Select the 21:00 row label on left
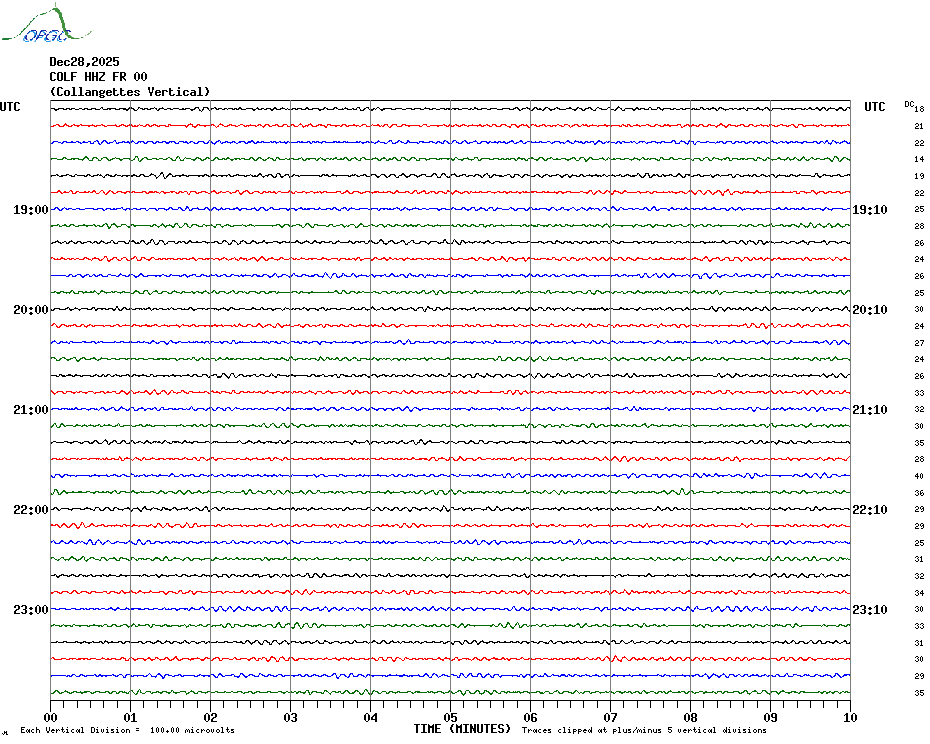 pyautogui.click(x=30, y=410)
